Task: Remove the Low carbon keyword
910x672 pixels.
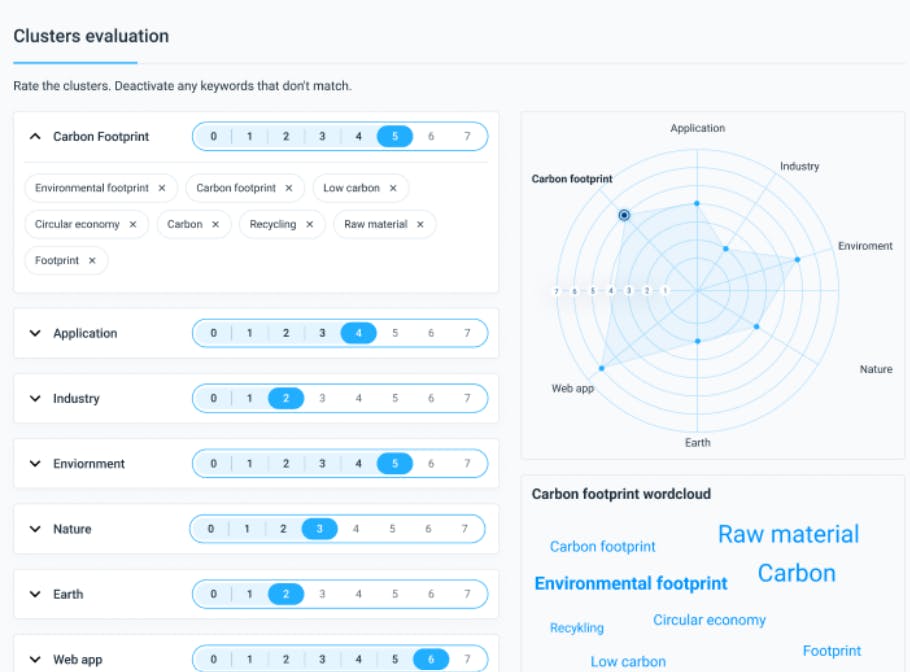Action: point(393,188)
